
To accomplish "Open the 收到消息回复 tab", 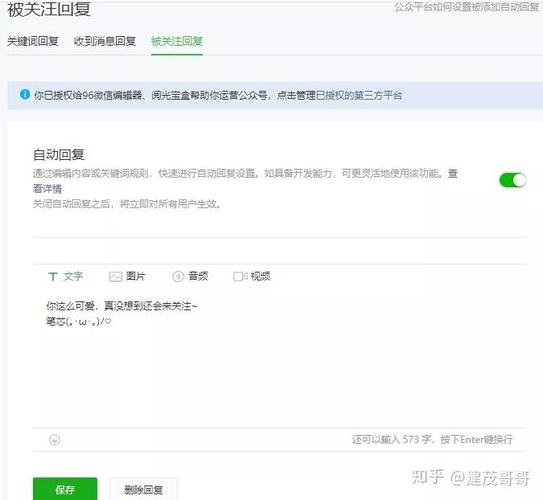I will (x=105, y=41).
